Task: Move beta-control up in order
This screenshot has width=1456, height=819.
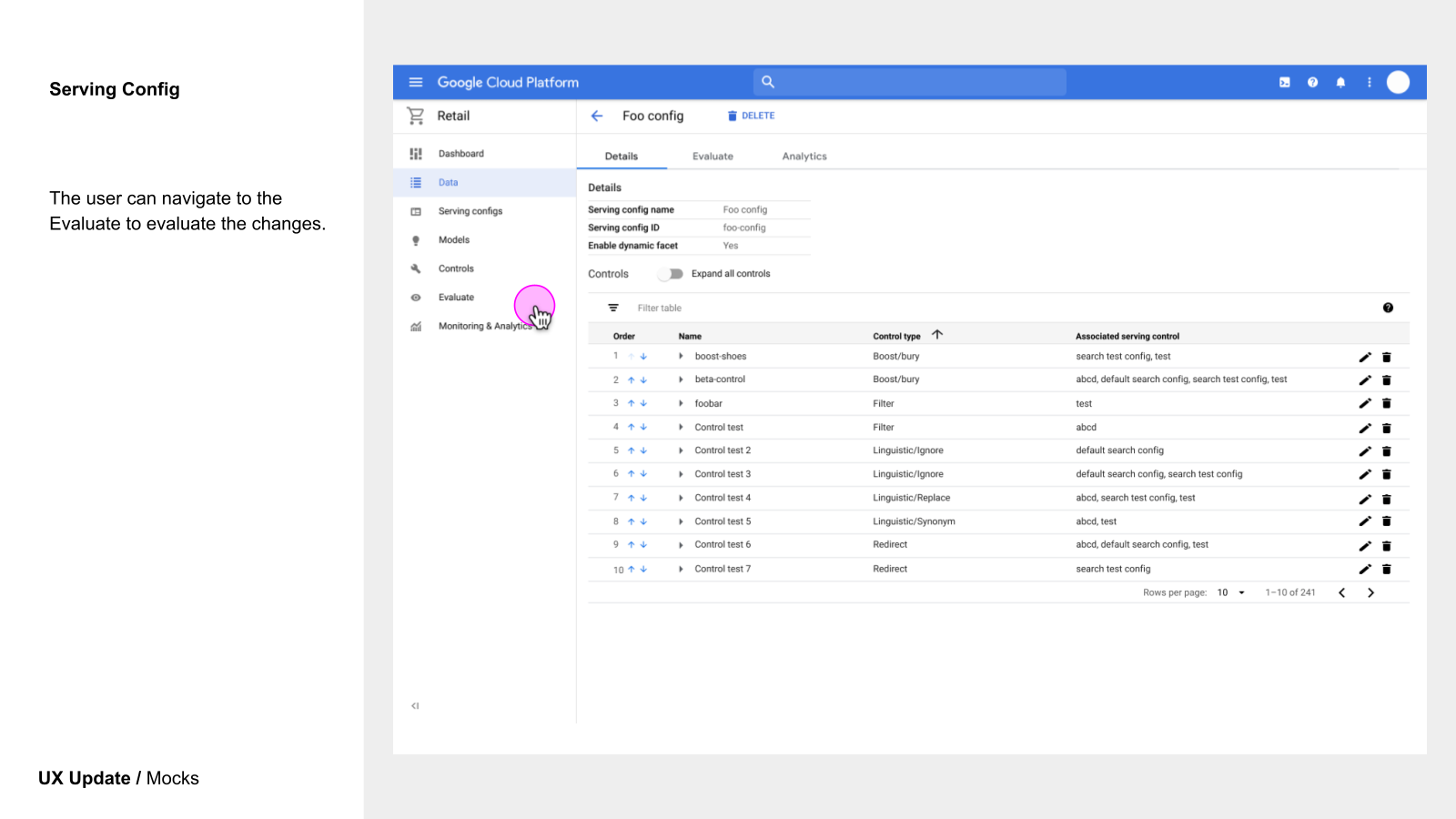Action: (631, 379)
